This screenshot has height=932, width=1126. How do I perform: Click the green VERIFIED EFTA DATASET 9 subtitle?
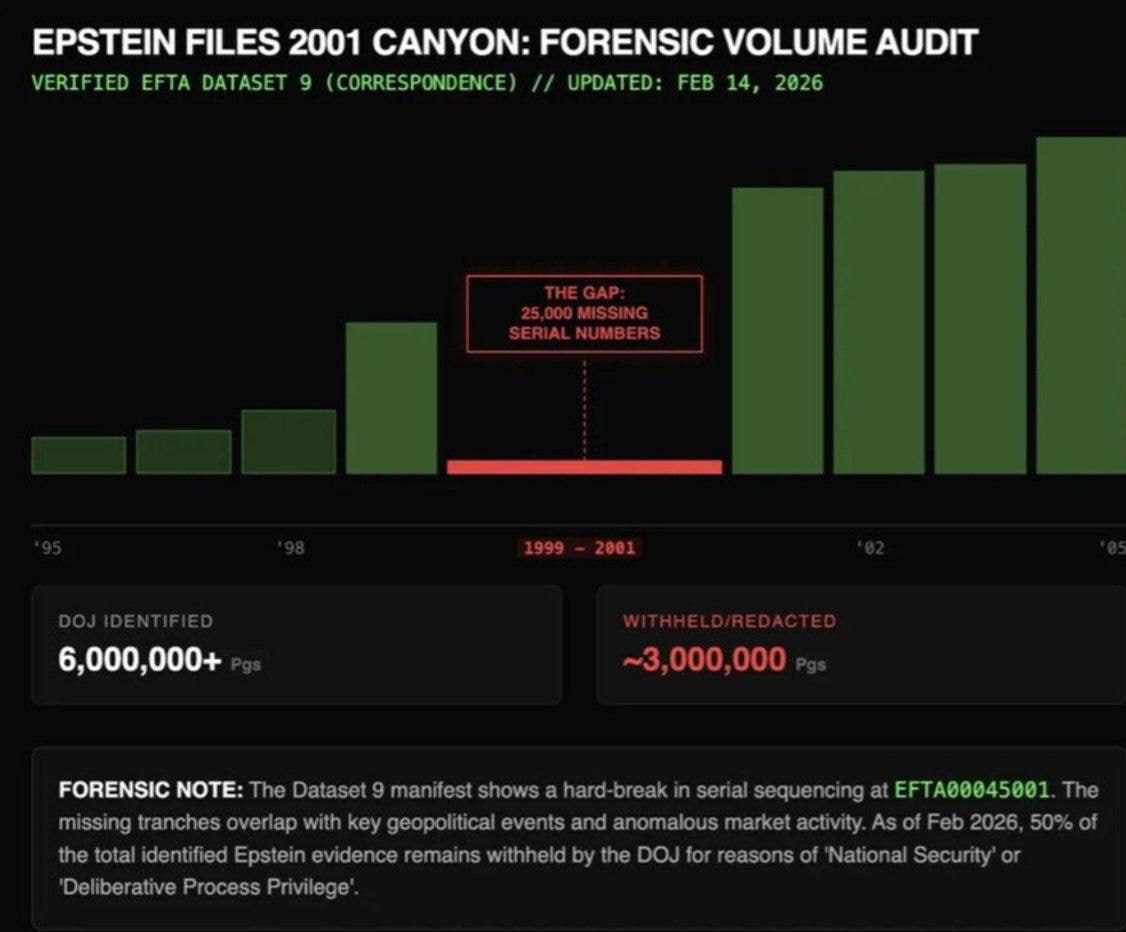[x=427, y=83]
